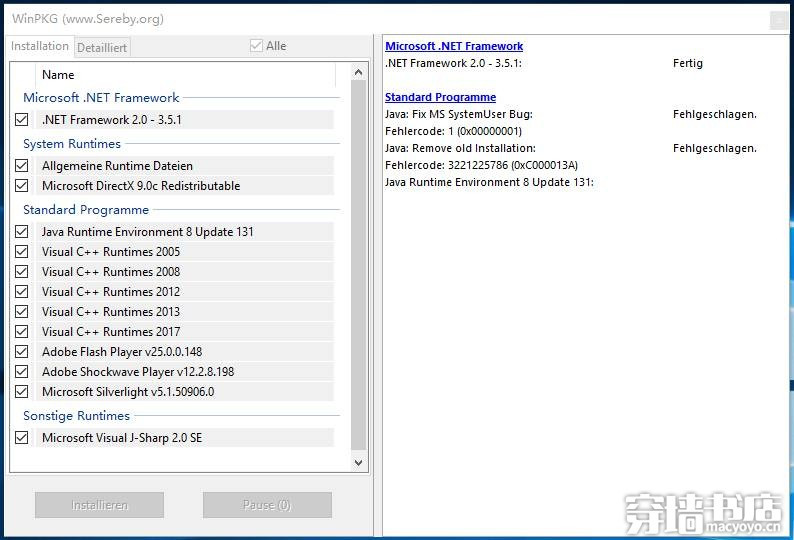Toggle Microsoft DirectX 9.0c Redistributable checkbox

click(22, 185)
